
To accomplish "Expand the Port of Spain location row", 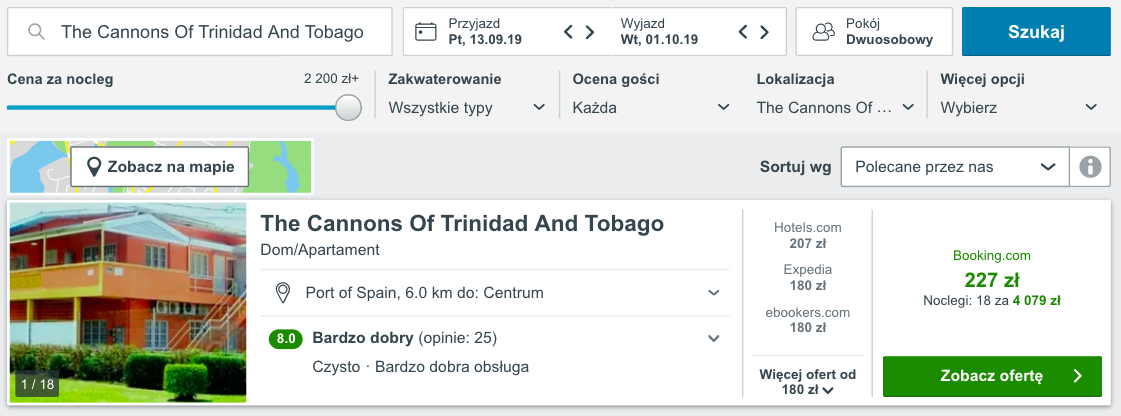I will 495,292.
